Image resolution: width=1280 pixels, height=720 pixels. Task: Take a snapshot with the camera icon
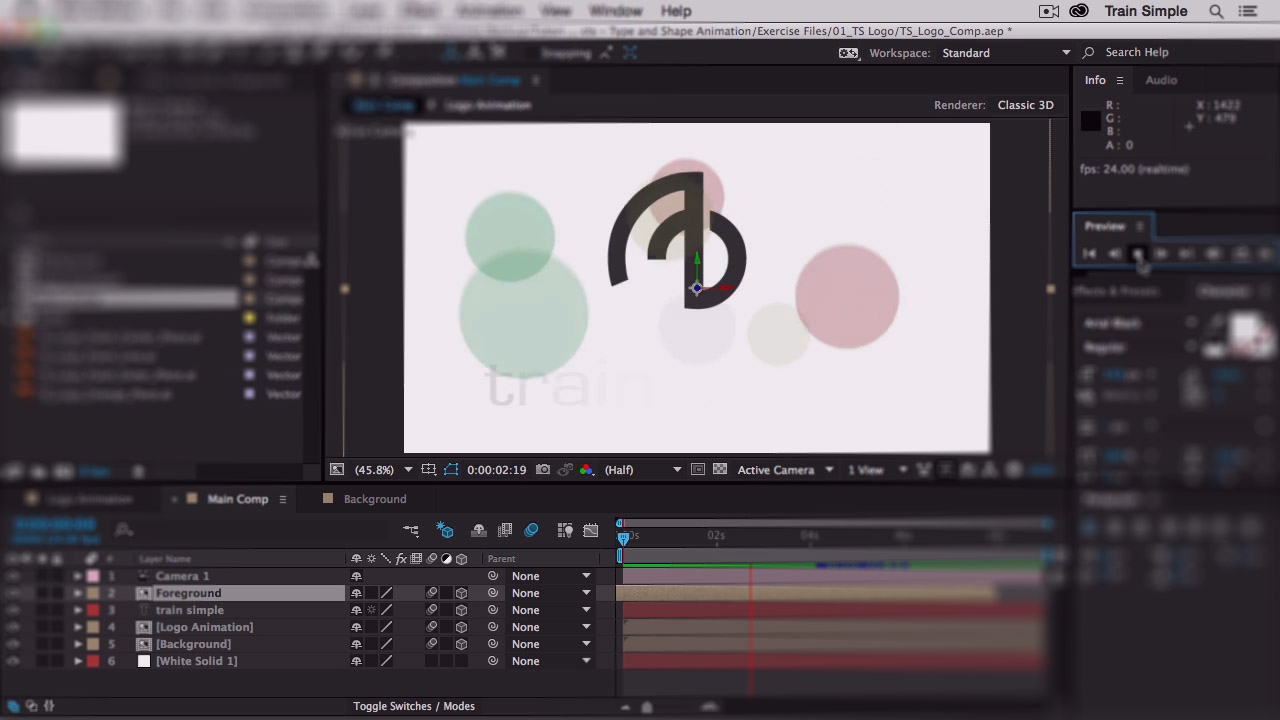(x=543, y=469)
